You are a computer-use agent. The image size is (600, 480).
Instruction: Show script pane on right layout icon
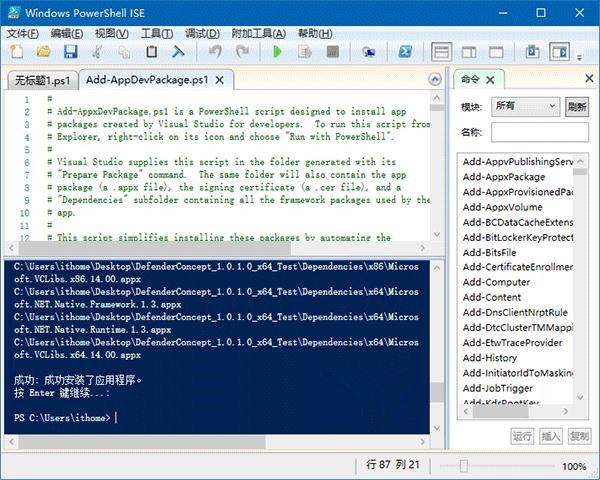[x=469, y=52]
